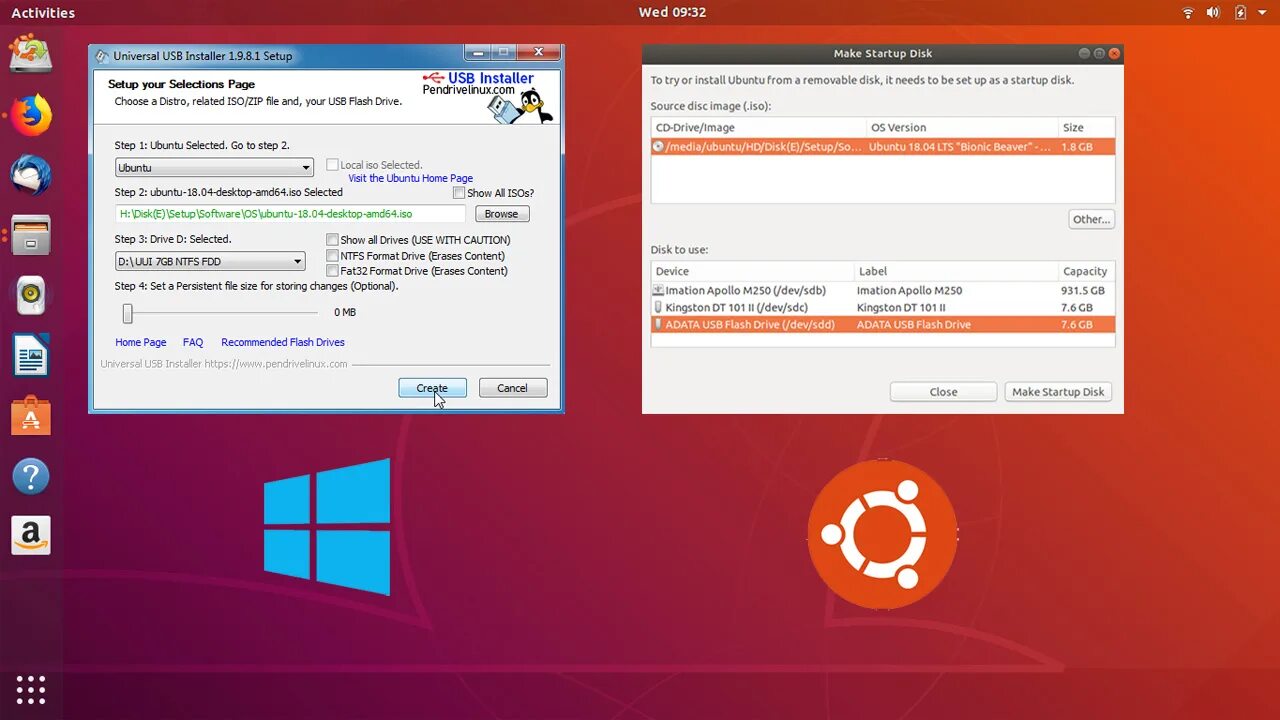Select Imation Apollo M250 disk row
The image size is (1280, 720).
[x=883, y=290]
